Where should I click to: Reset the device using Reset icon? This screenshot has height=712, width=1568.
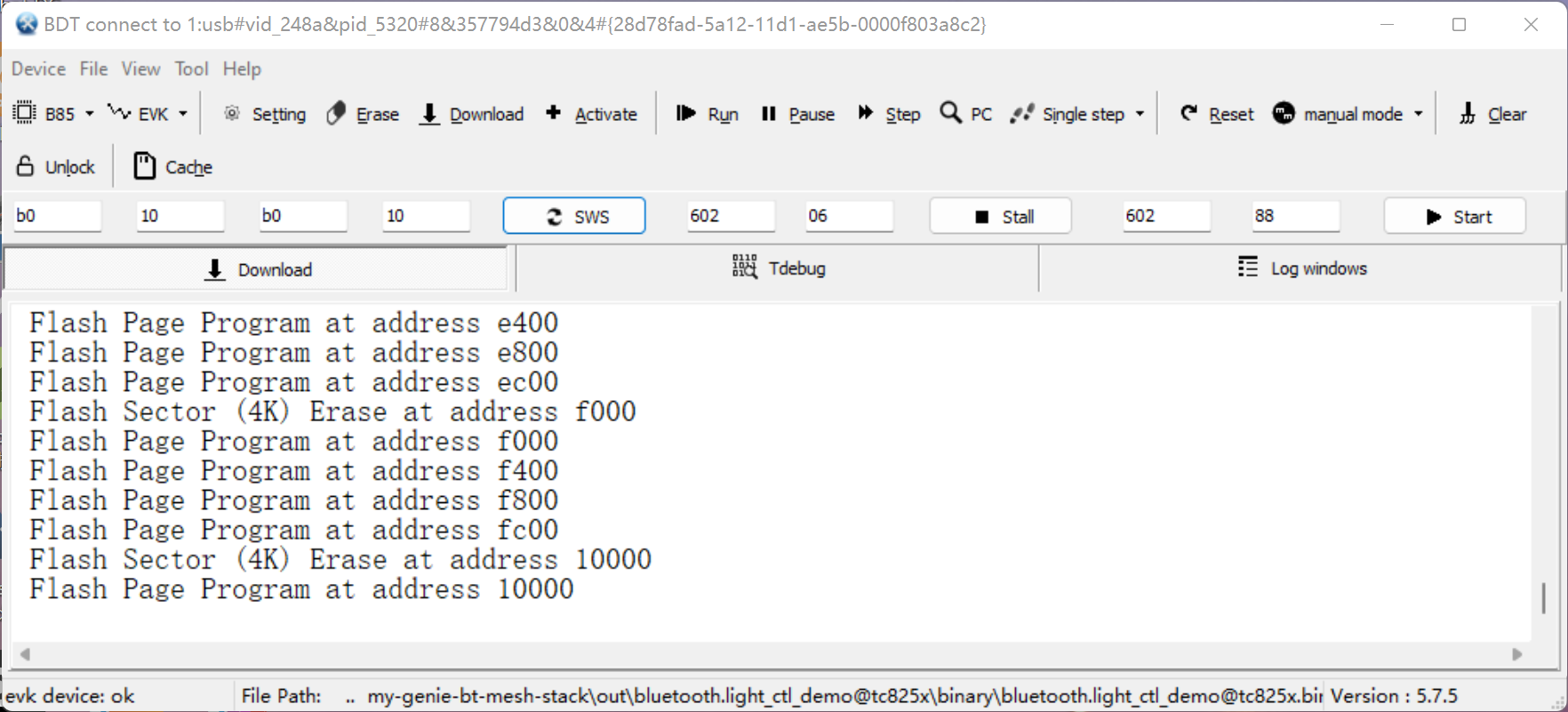1188,114
